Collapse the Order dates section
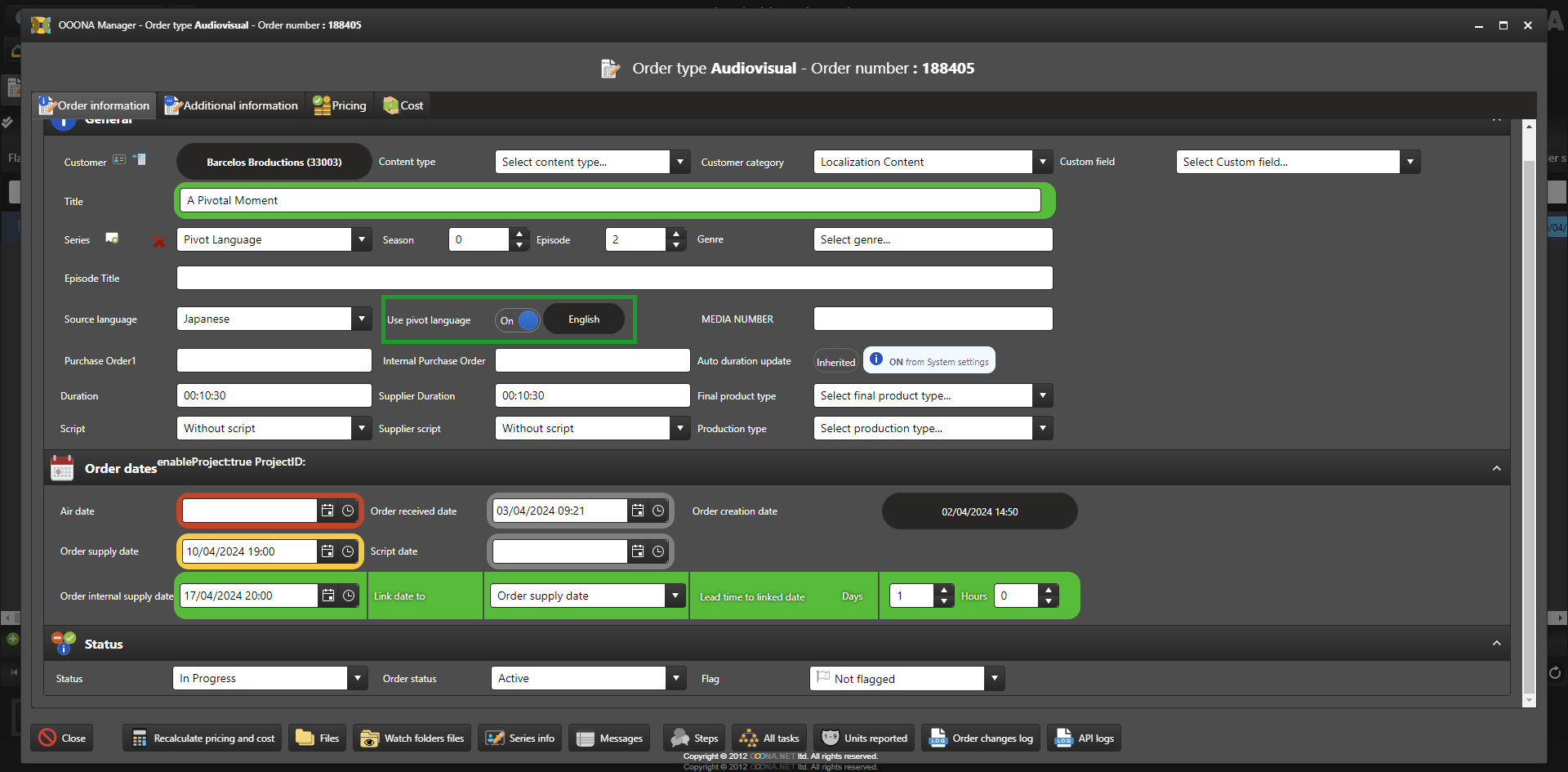The width and height of the screenshot is (1568, 772). 1496,468
